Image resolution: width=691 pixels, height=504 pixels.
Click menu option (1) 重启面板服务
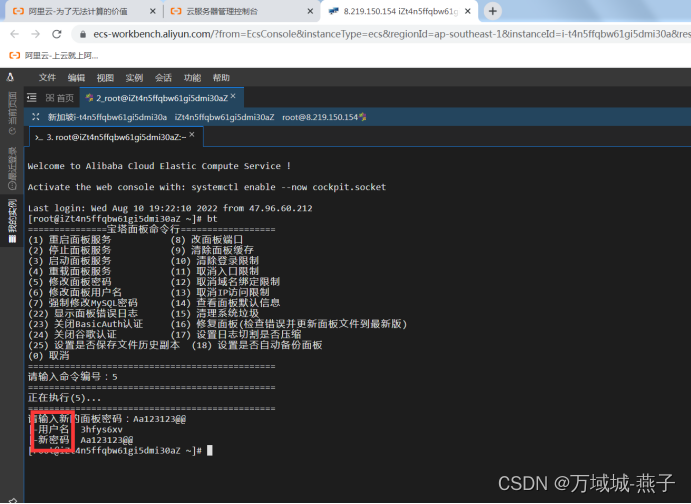coord(70,240)
